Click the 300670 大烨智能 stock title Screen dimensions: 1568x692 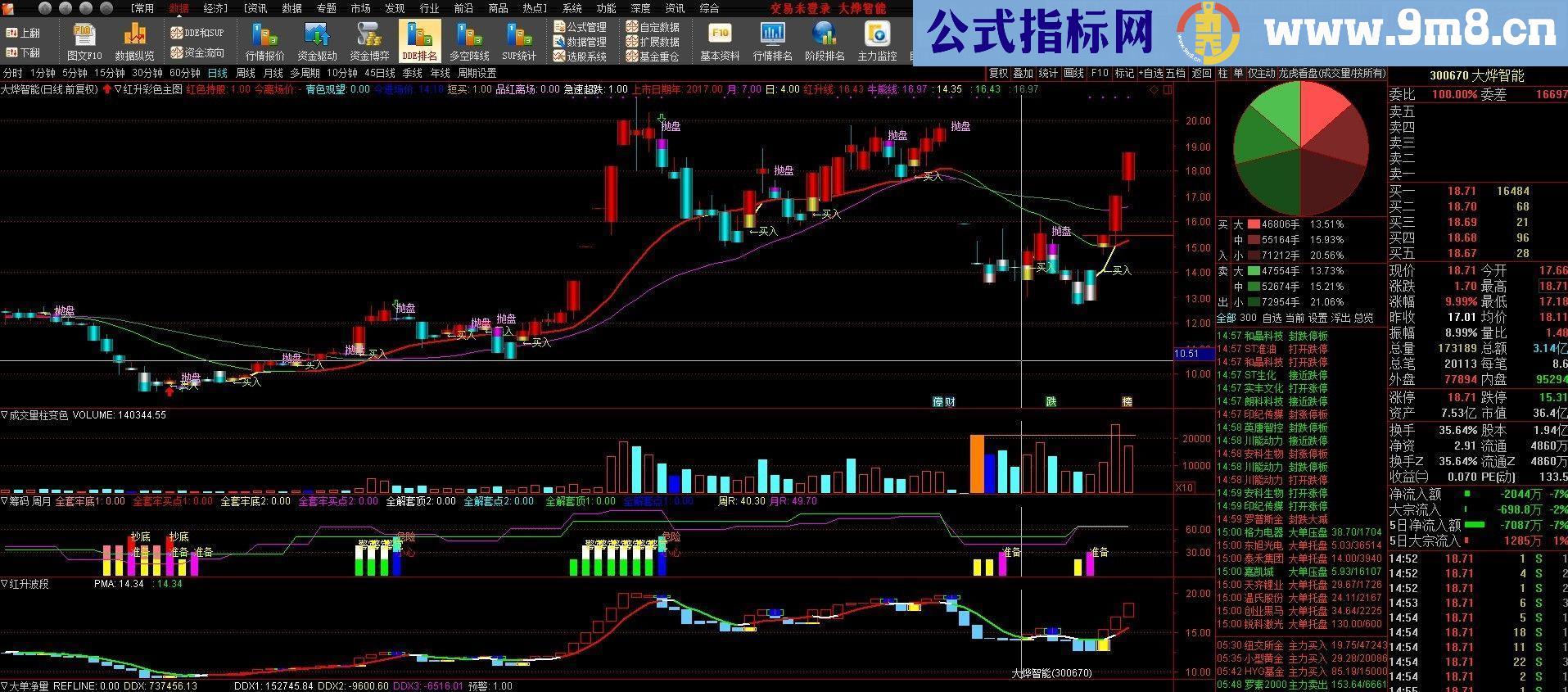point(1477,76)
